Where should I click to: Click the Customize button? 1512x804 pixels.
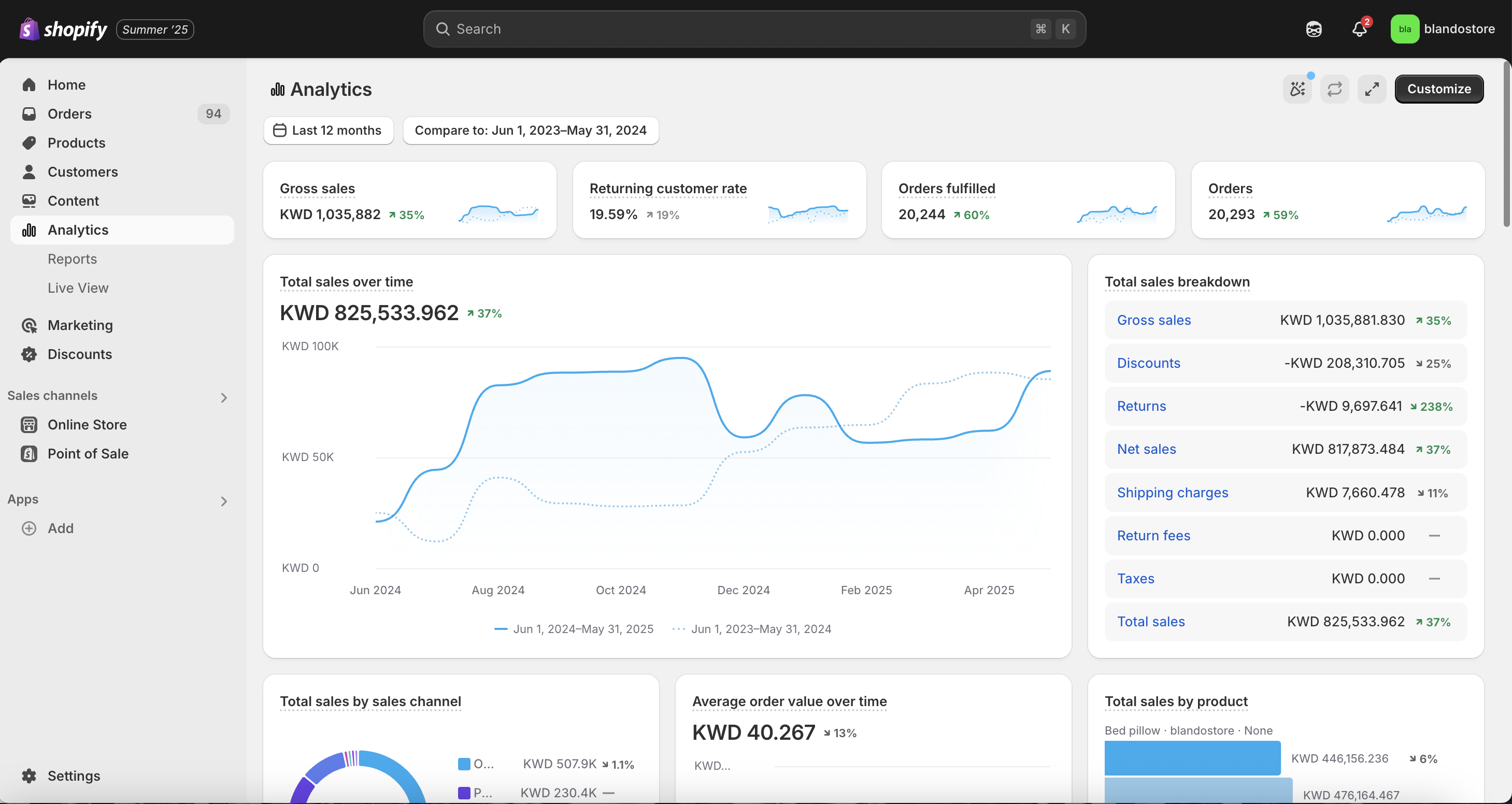pos(1439,89)
